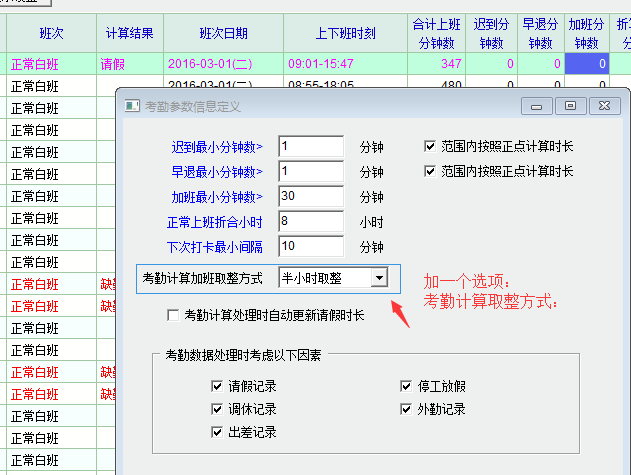Click the 计算结果 column header

tap(130, 33)
